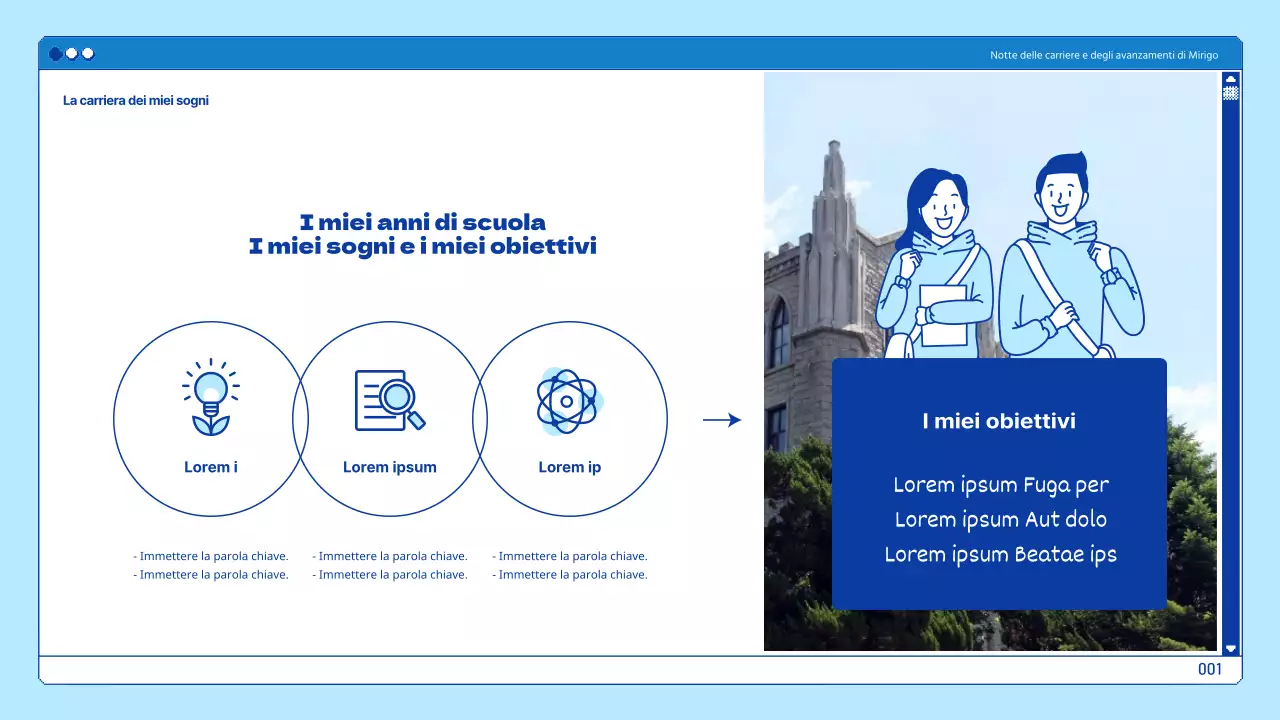Select the lightbulb idea icon in first circle
This screenshot has height=720, width=1280.
click(x=209, y=397)
